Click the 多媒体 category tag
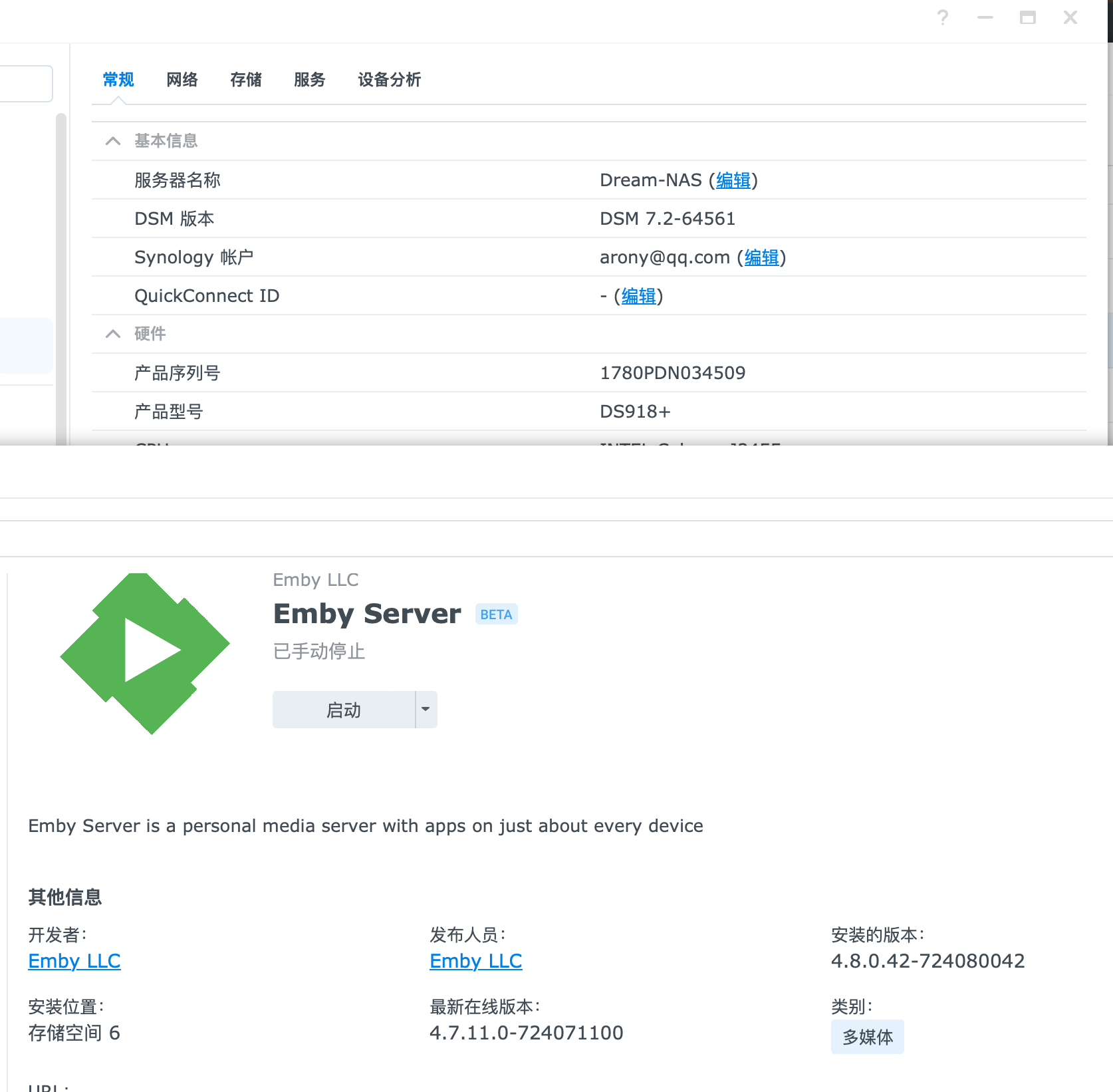This screenshot has width=1113, height=1092. click(868, 1037)
